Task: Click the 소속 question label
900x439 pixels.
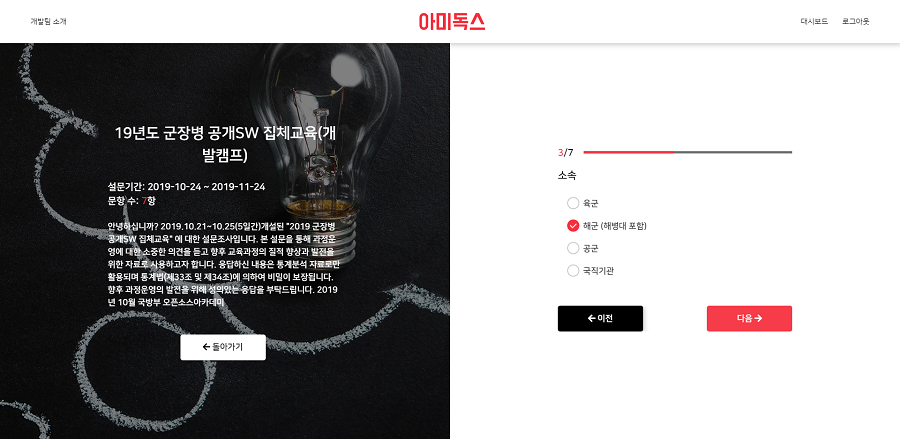Action: [x=567, y=176]
